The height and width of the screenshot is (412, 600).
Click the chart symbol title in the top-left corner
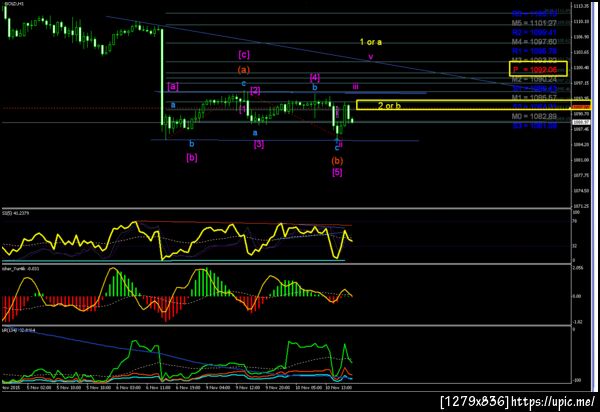14,3
